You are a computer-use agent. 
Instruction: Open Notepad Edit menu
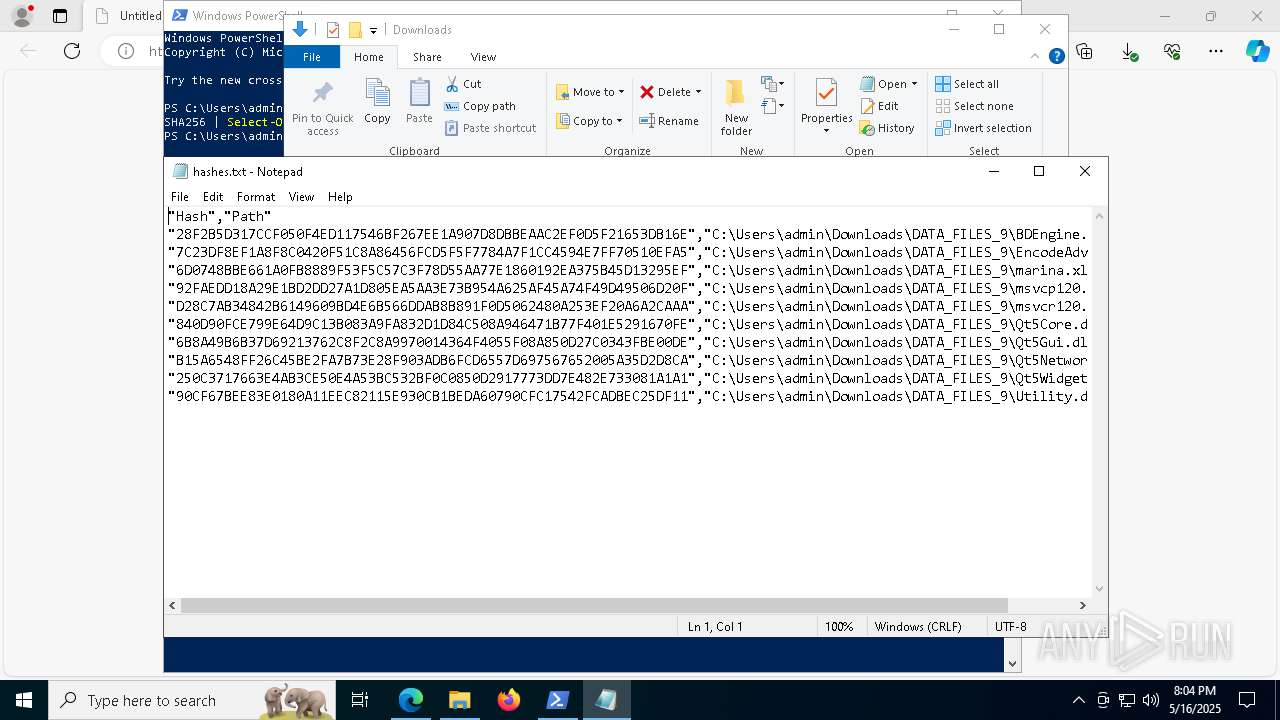[x=213, y=197]
